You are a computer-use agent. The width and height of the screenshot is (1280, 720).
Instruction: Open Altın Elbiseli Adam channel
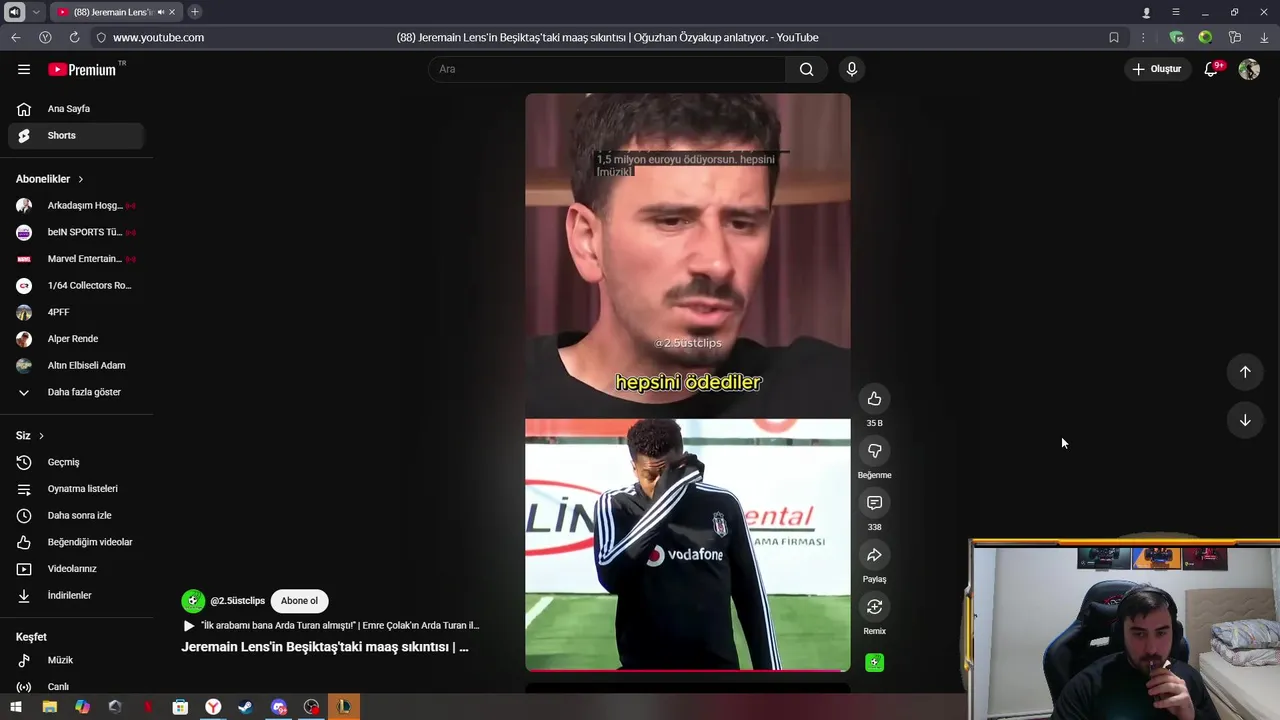75,365
